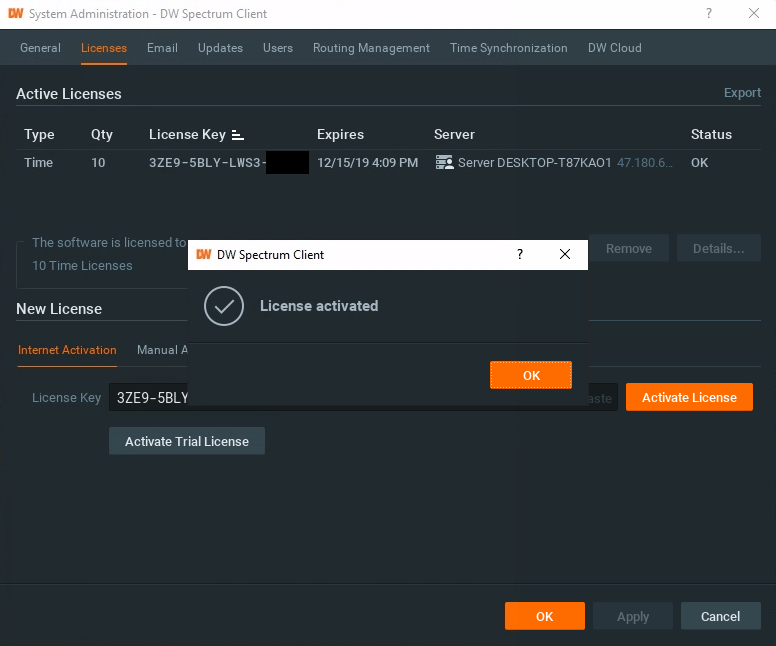Click the Apply button
The width and height of the screenshot is (776, 646).
pyautogui.click(x=632, y=616)
